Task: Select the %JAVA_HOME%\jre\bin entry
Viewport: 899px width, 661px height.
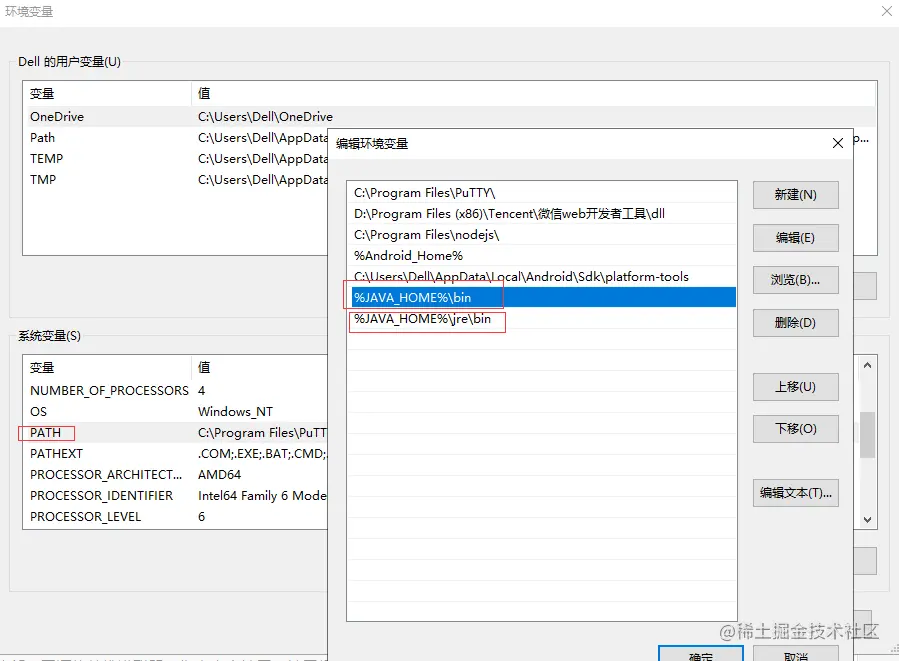Action: click(542, 319)
